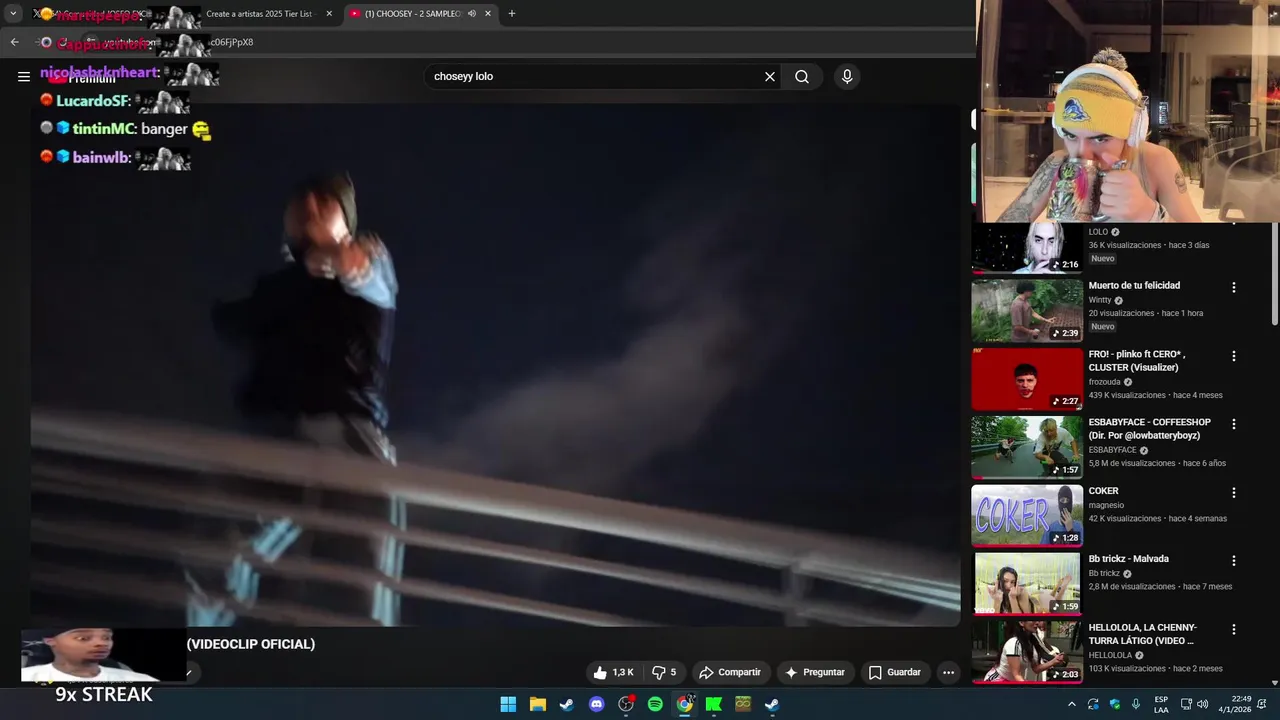
Task: Open the Bb trickz Malvada thumbnail
Action: click(1027, 584)
